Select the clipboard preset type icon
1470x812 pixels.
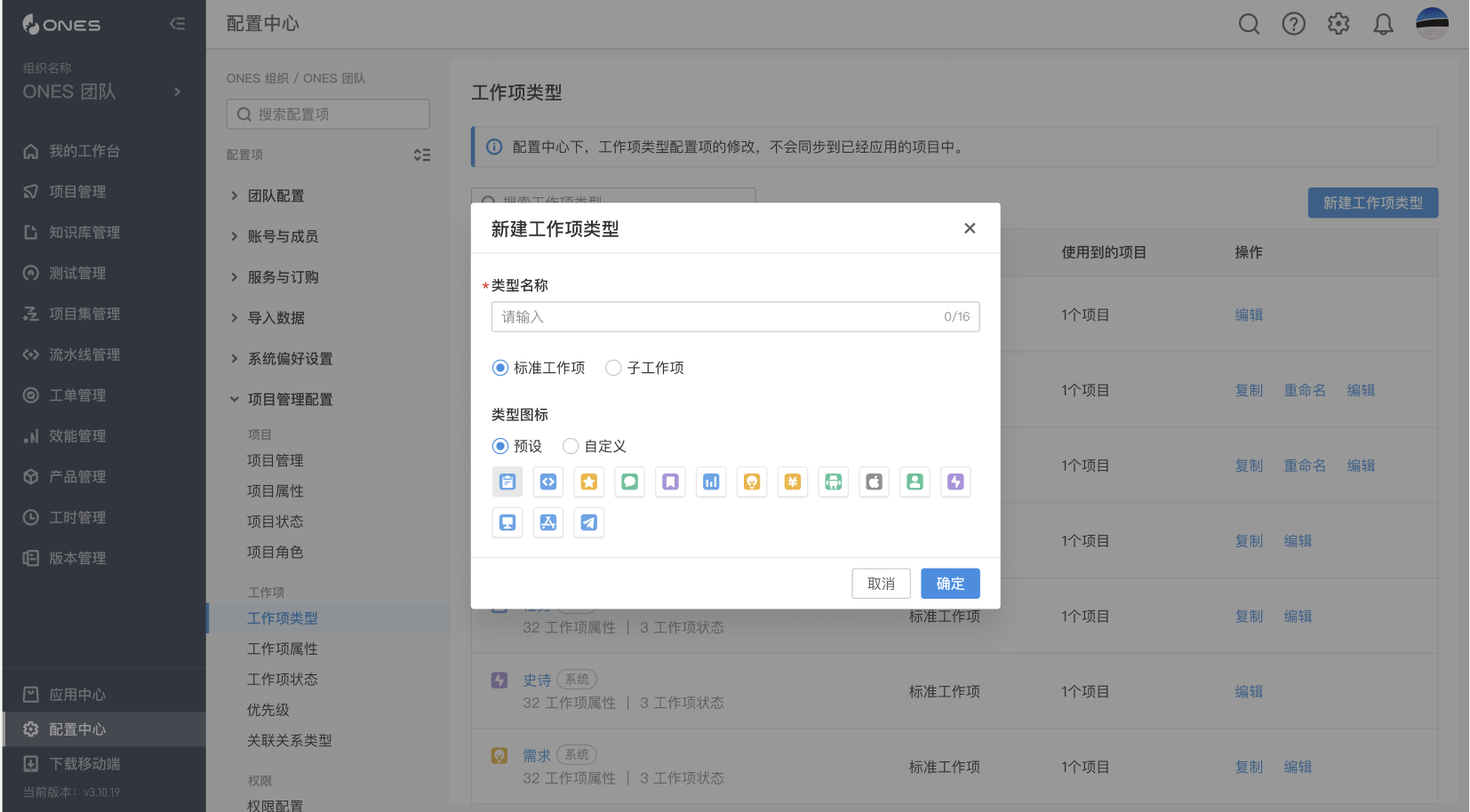click(507, 482)
